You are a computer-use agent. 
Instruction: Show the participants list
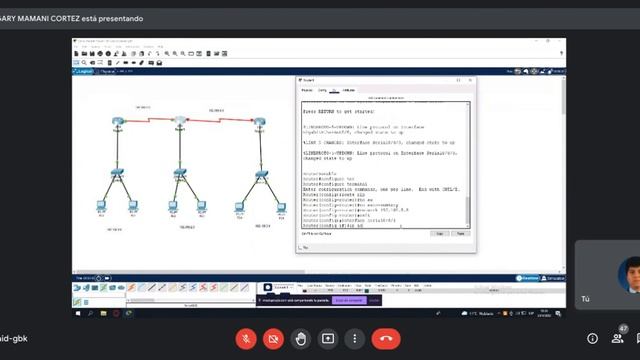pyautogui.click(x=617, y=338)
